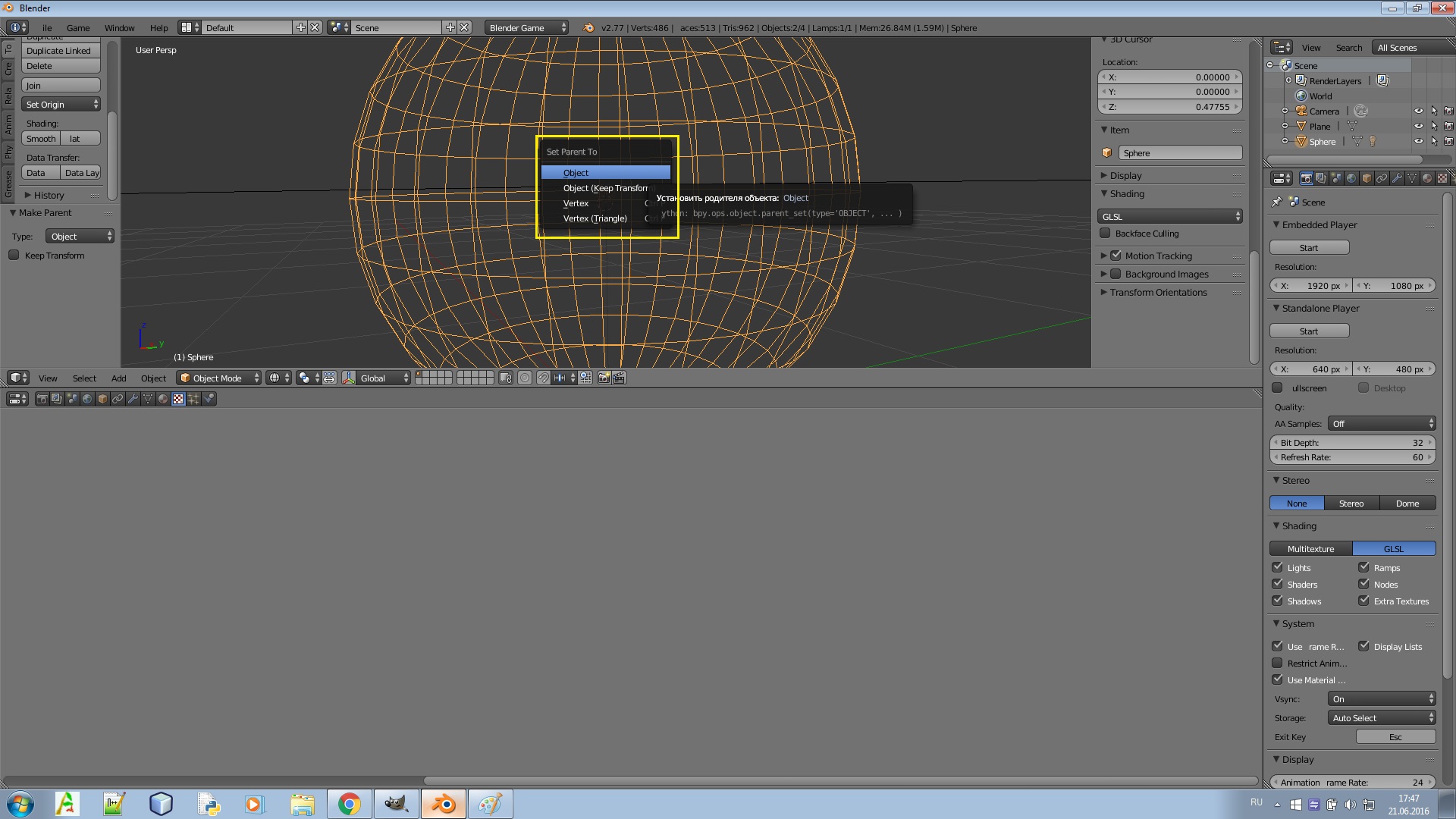The image size is (1456, 819).
Task: Click the GLSL shading button
Action: pos(1394,548)
